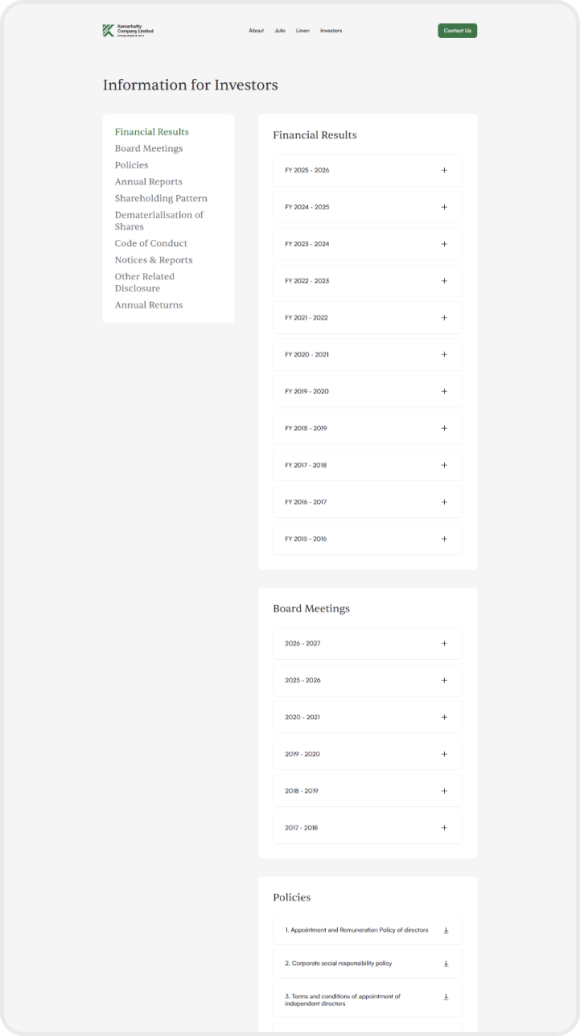Click plus icon for 2017 - 2018 meetings
The height and width of the screenshot is (1036, 580).
coord(445,828)
